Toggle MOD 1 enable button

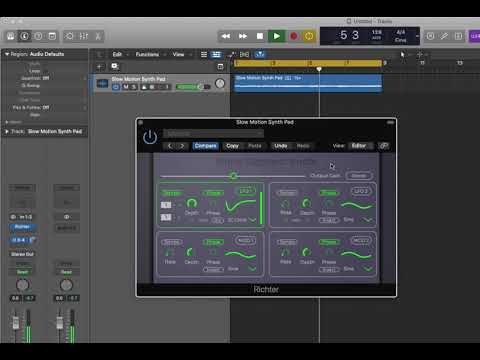[x=246, y=240]
